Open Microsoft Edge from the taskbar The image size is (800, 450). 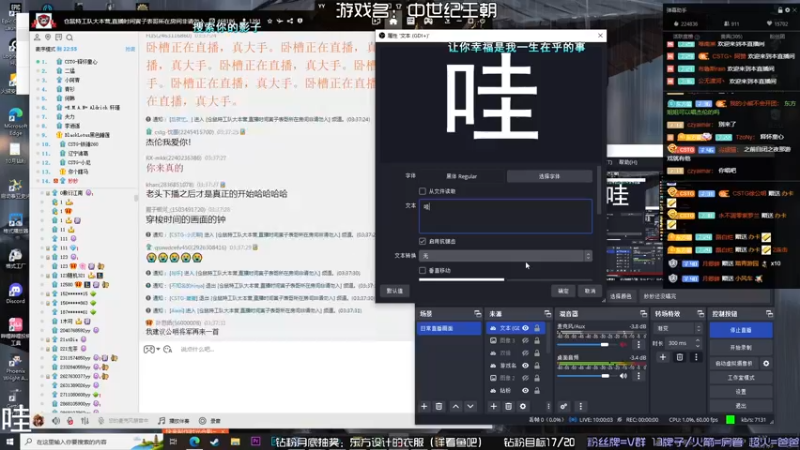click(194, 441)
